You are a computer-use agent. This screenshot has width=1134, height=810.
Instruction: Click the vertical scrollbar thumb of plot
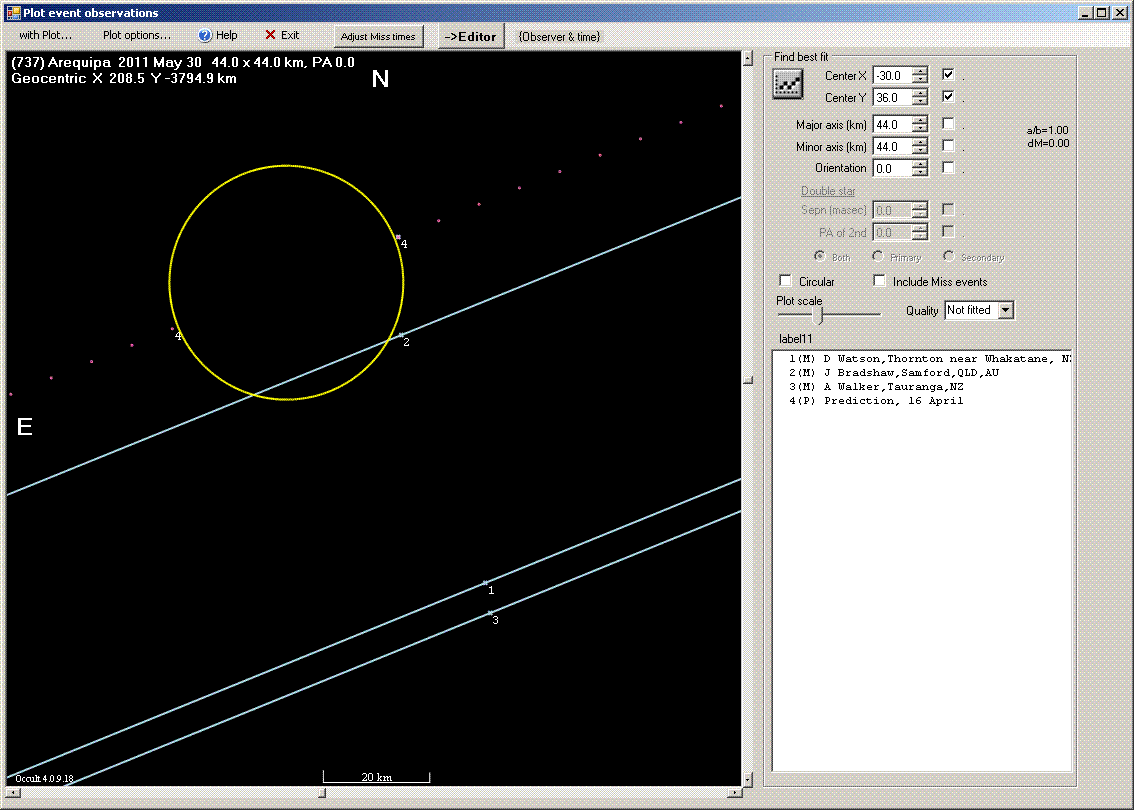[x=748, y=380]
